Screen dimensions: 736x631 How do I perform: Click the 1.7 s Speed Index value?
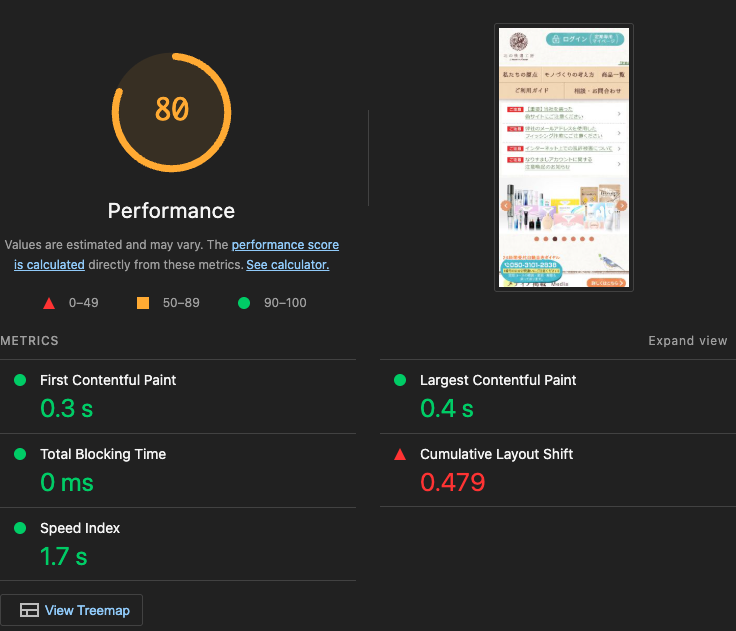coord(64,556)
